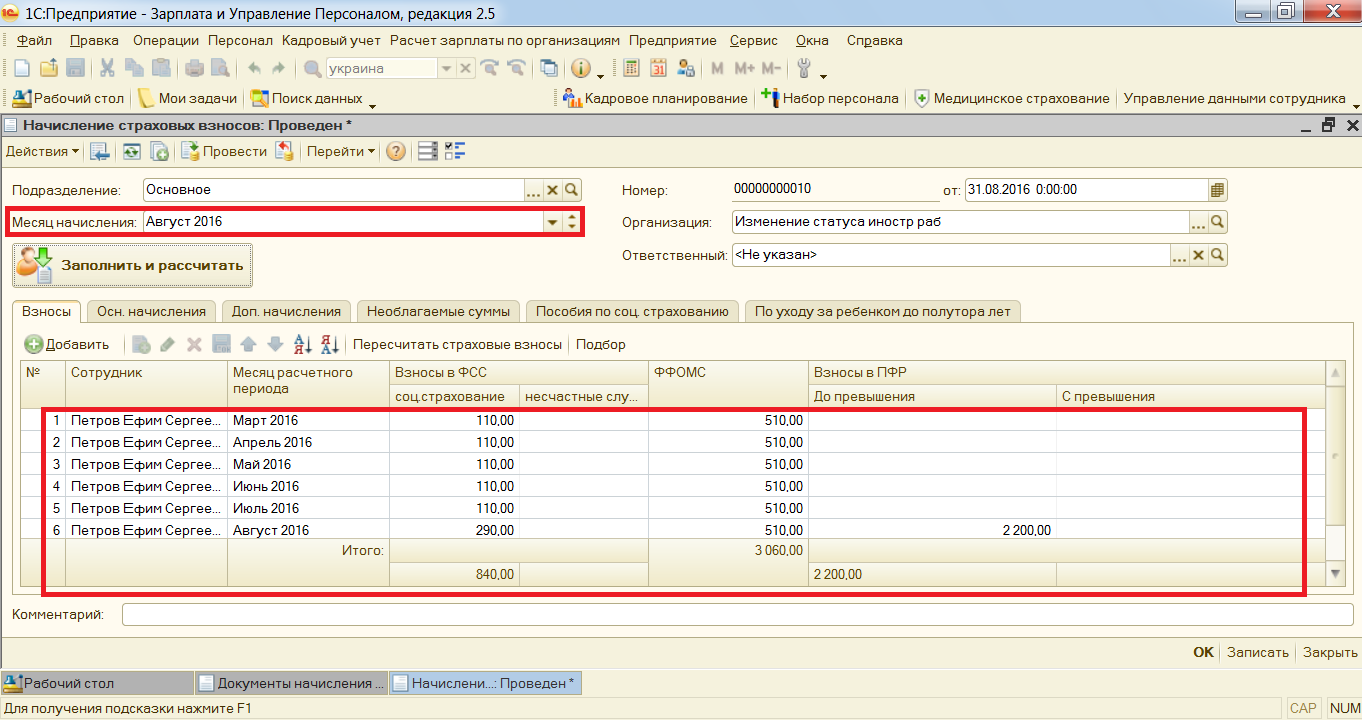The width and height of the screenshot is (1362, 720).
Task: Click Пересчитать страховые взносы button
Action: [457, 345]
